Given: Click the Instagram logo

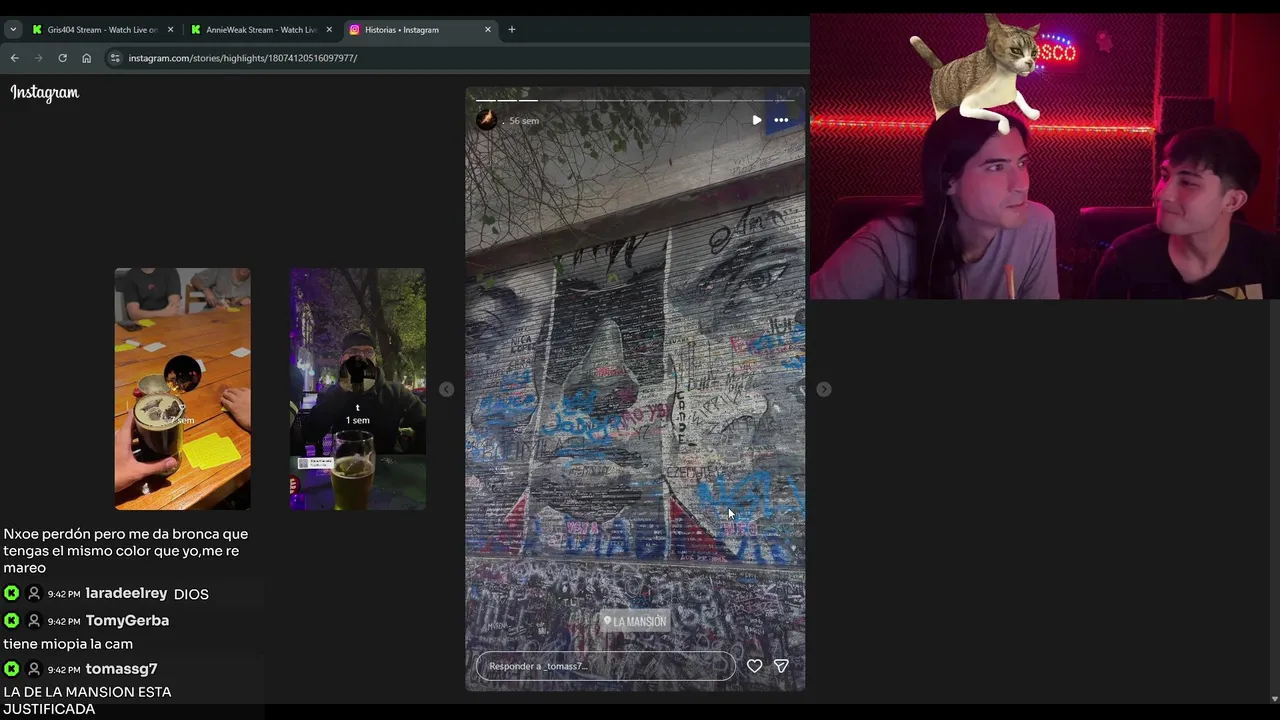Looking at the screenshot, I should tap(45, 93).
